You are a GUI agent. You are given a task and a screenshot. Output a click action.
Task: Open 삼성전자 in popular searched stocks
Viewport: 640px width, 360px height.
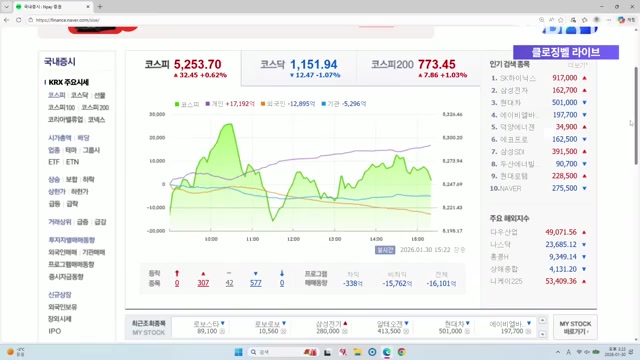514,90
